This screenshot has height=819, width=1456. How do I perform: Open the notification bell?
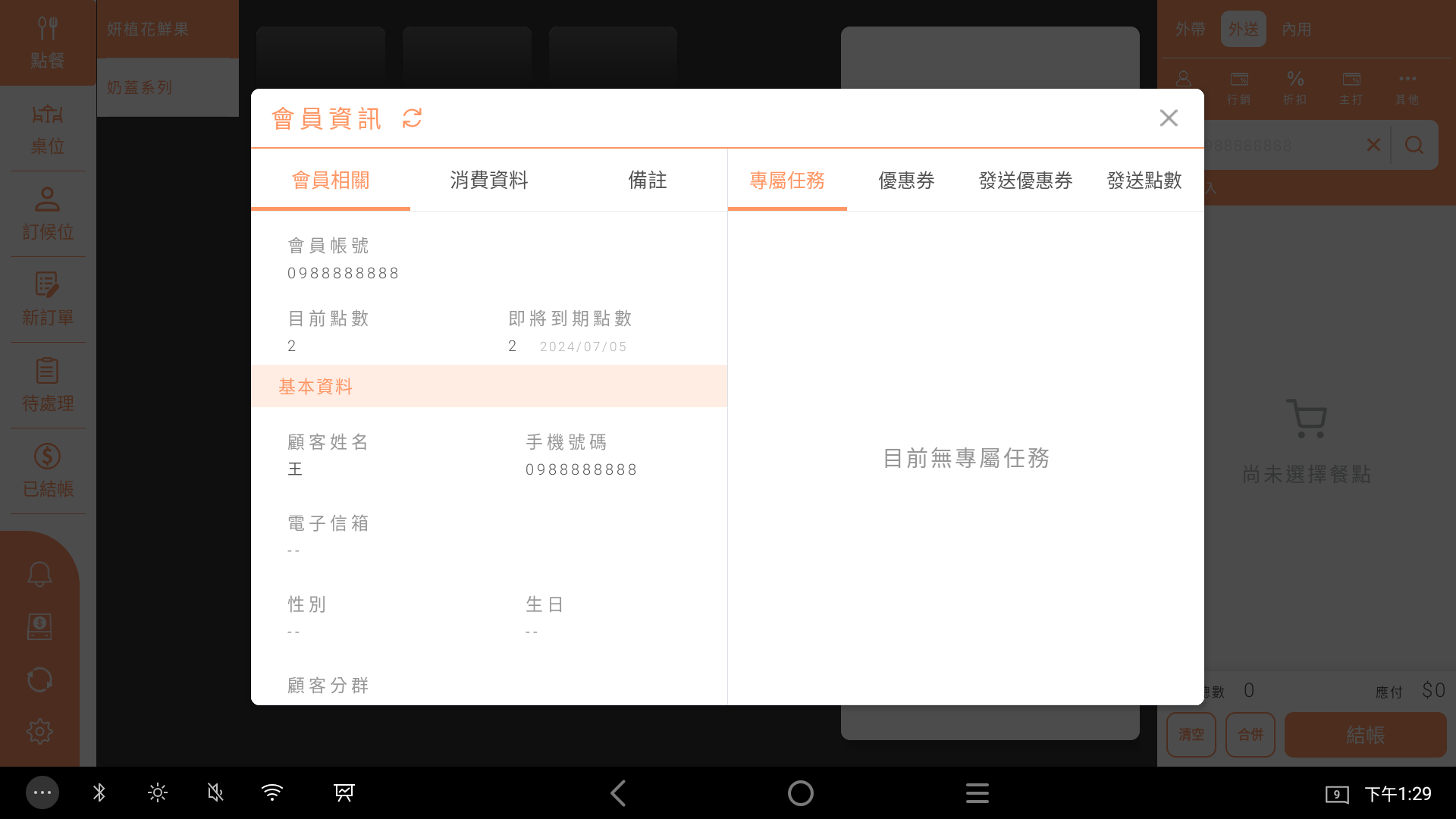(x=39, y=574)
